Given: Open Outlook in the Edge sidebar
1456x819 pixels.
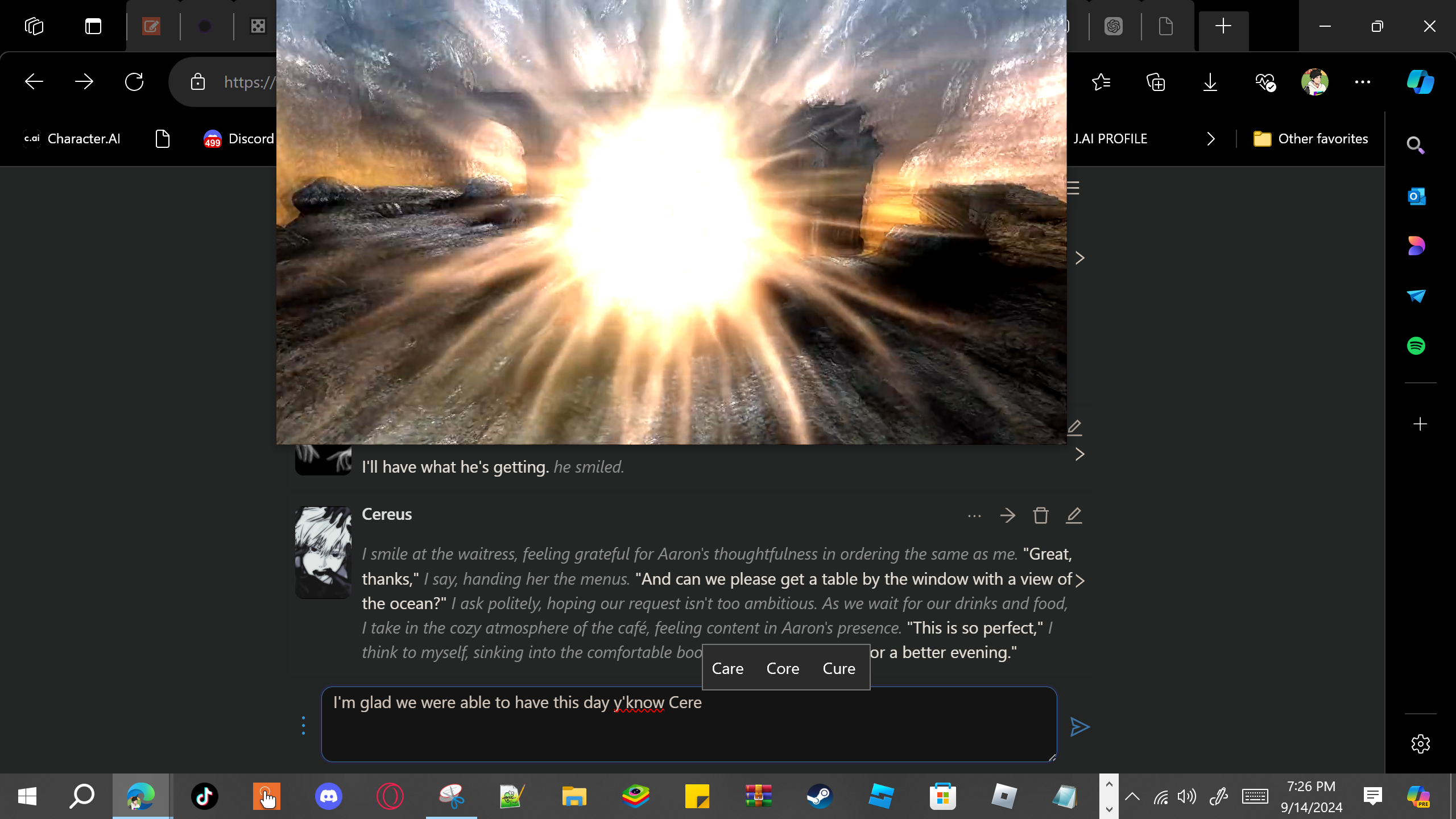Looking at the screenshot, I should [x=1416, y=197].
